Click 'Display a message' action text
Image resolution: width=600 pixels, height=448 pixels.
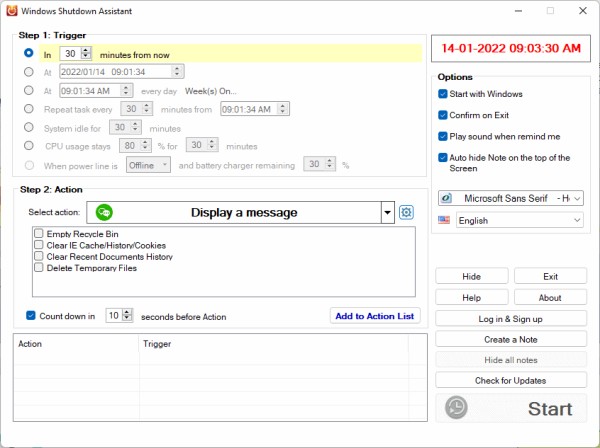[x=244, y=212]
